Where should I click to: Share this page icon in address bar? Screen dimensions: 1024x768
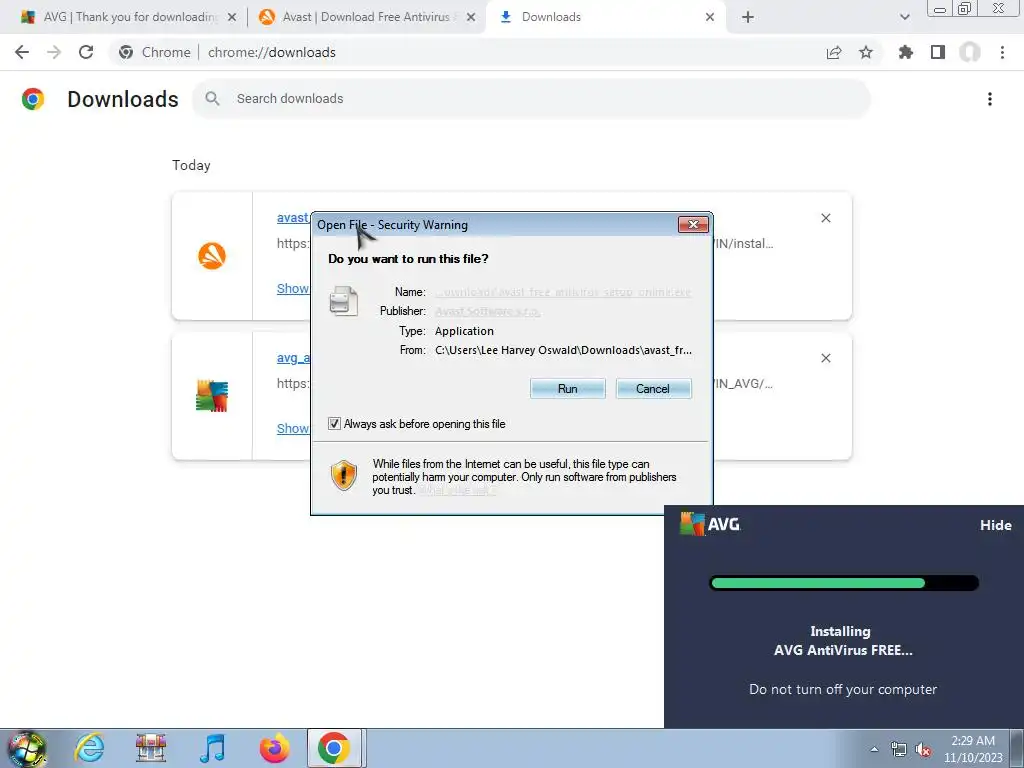(x=834, y=52)
